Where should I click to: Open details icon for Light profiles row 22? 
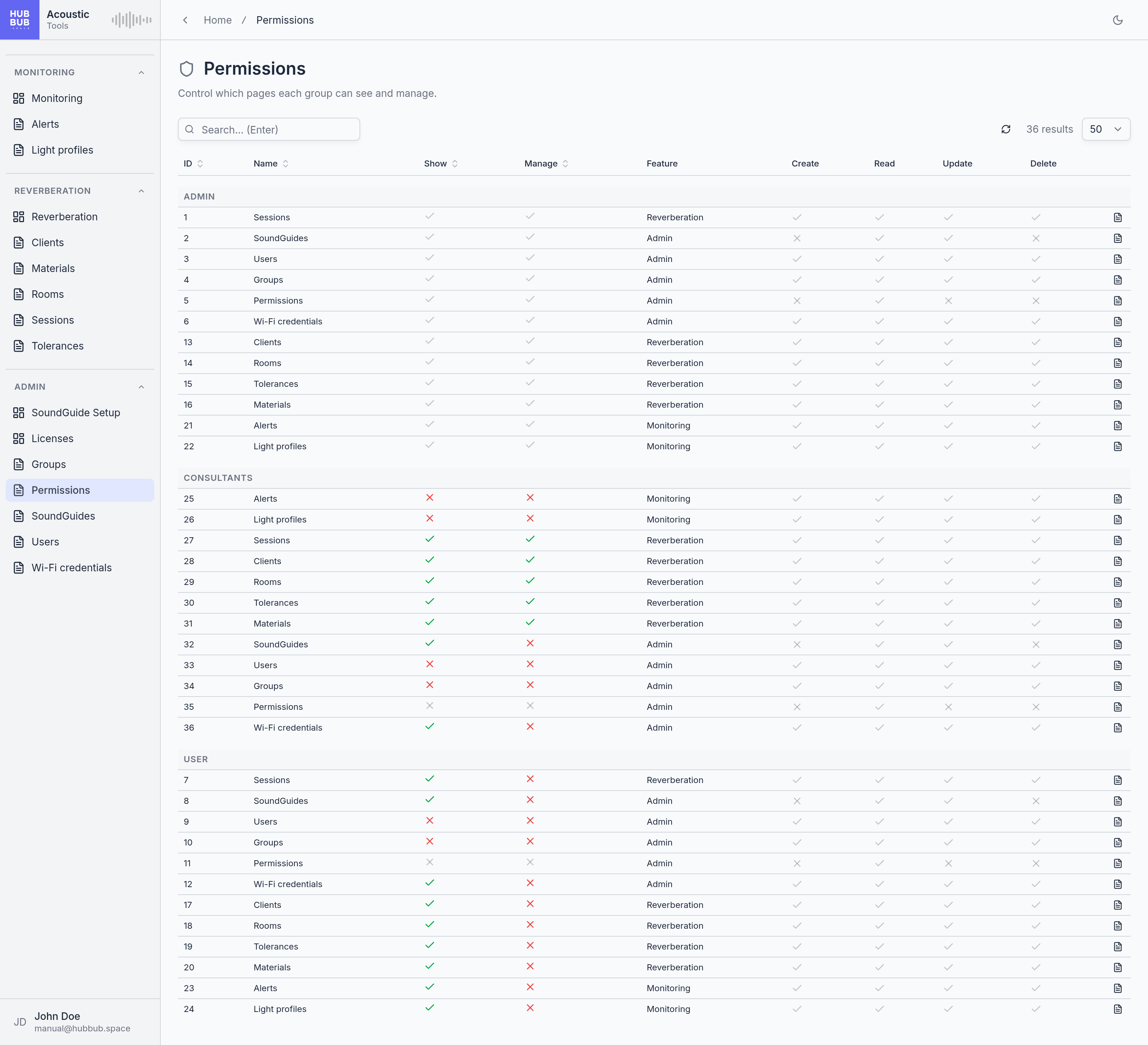click(1117, 446)
